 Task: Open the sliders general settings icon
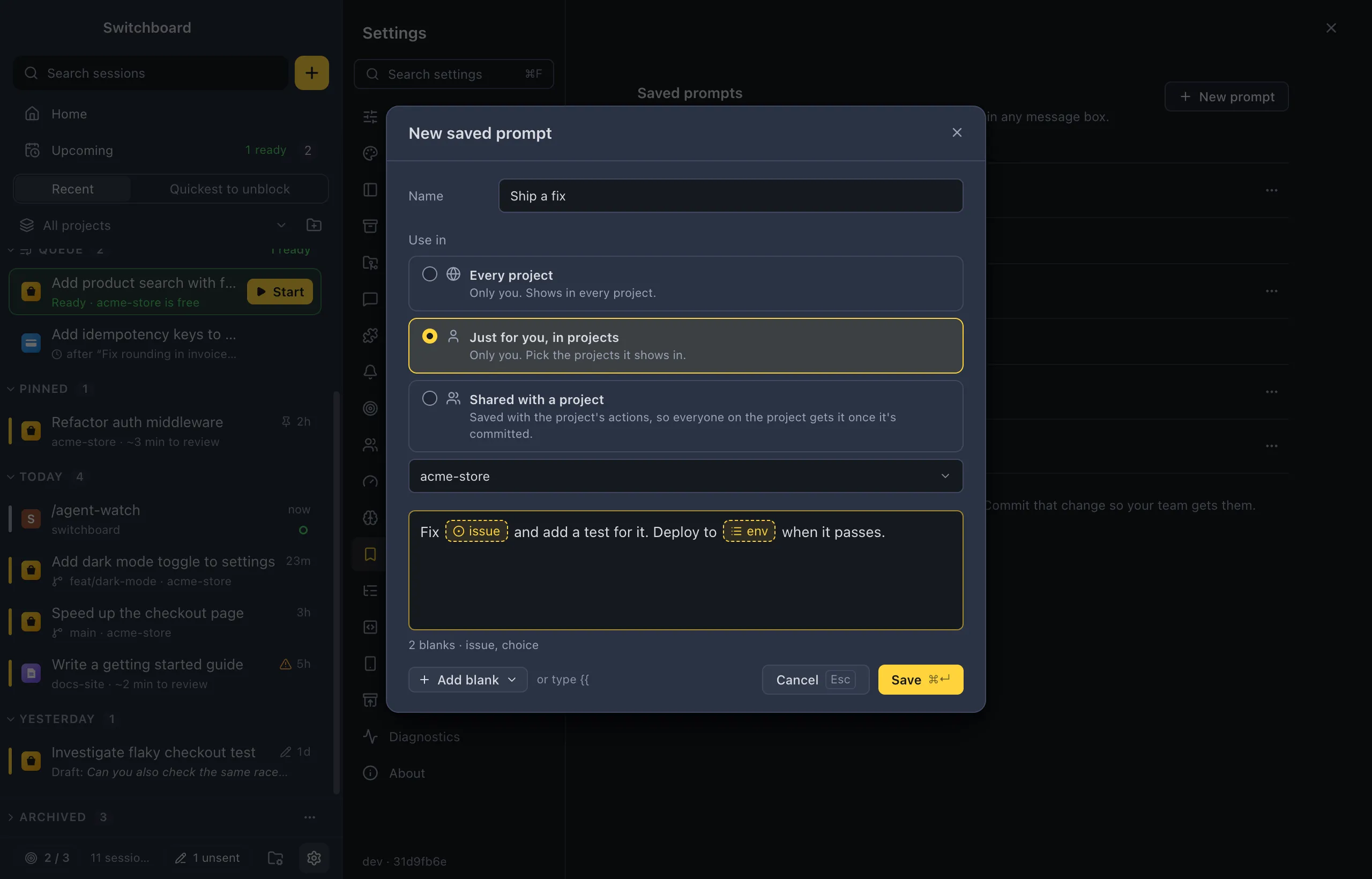(x=370, y=116)
